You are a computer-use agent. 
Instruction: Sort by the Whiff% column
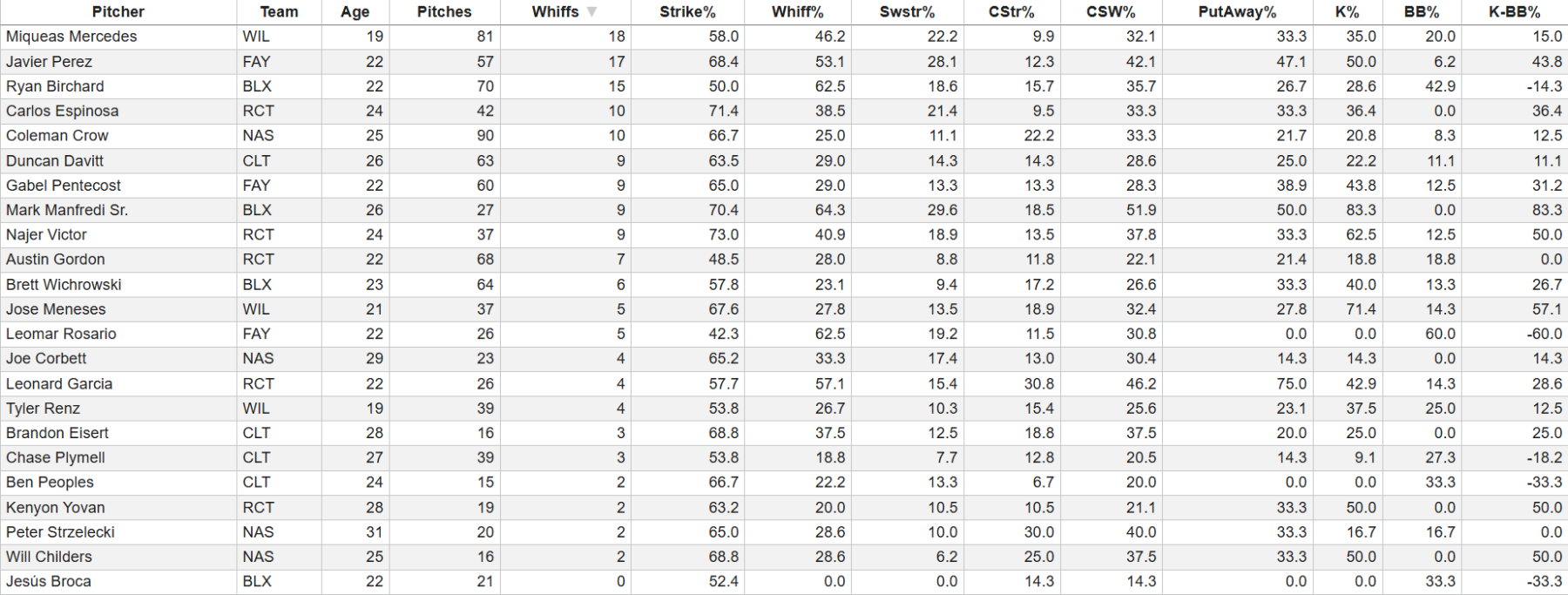point(797,12)
